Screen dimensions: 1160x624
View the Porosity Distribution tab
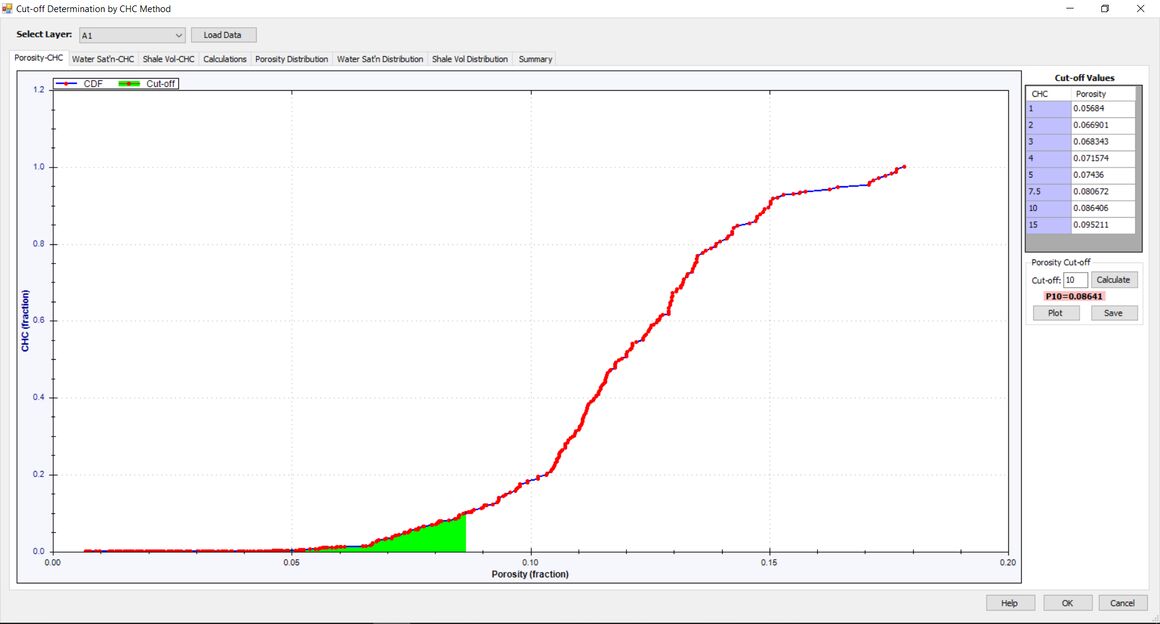[x=291, y=59]
